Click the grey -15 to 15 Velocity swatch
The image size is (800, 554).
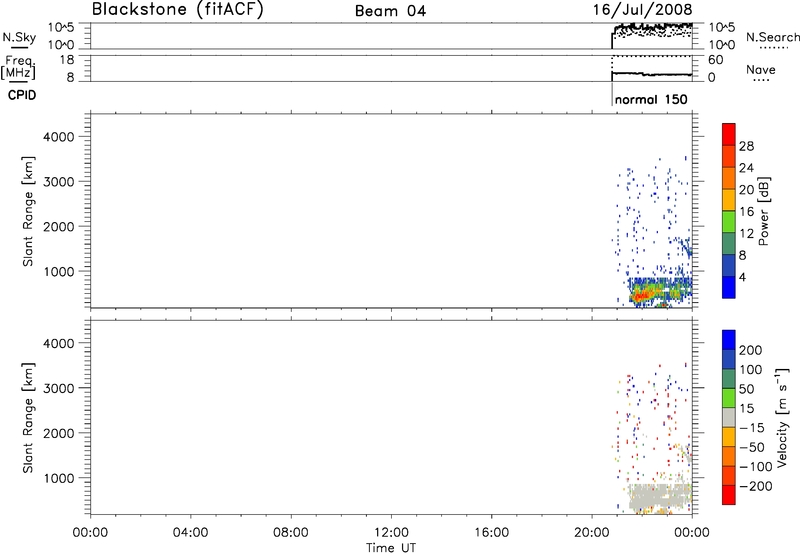(x=729, y=417)
